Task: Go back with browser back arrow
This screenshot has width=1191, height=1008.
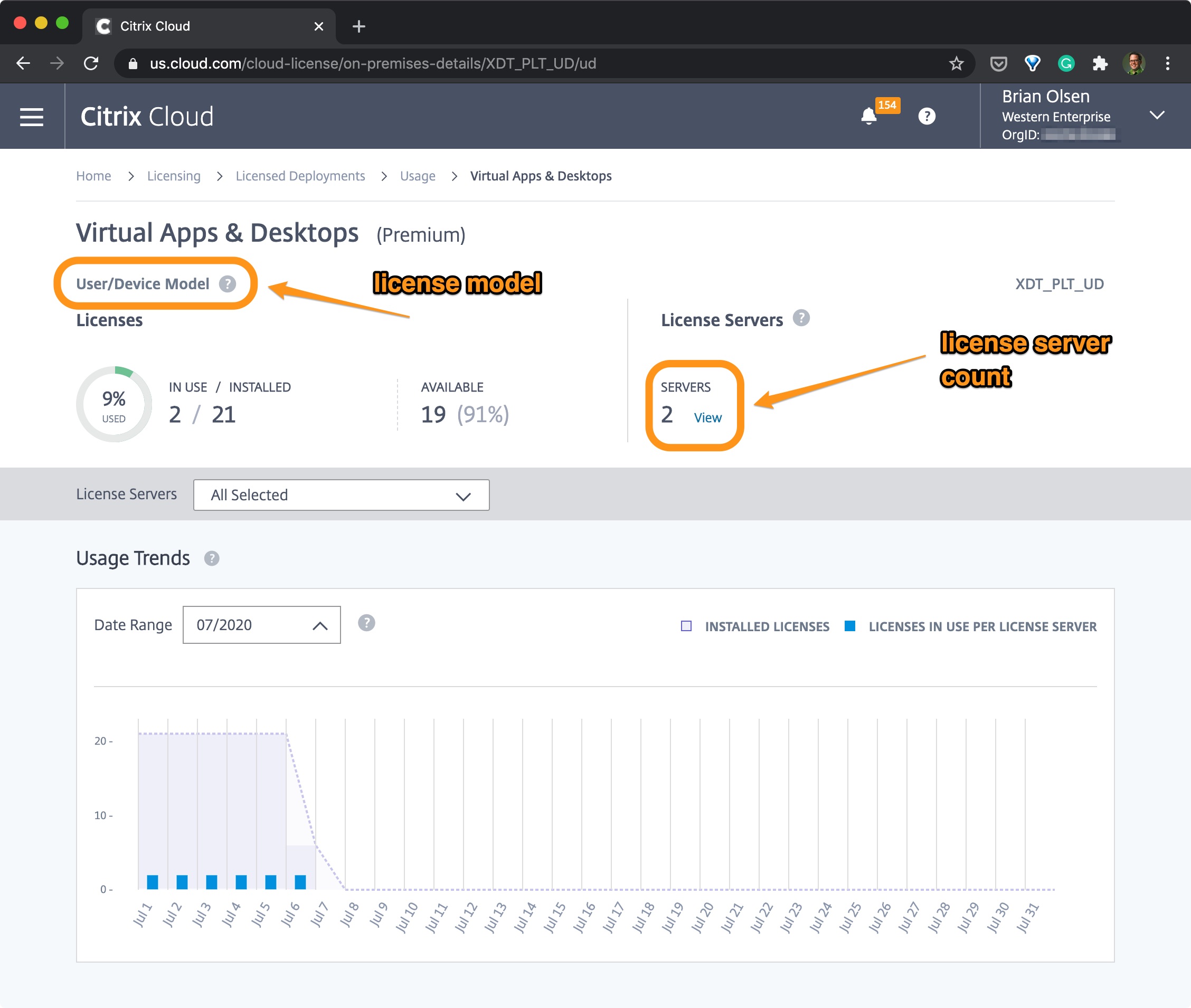Action: click(23, 63)
